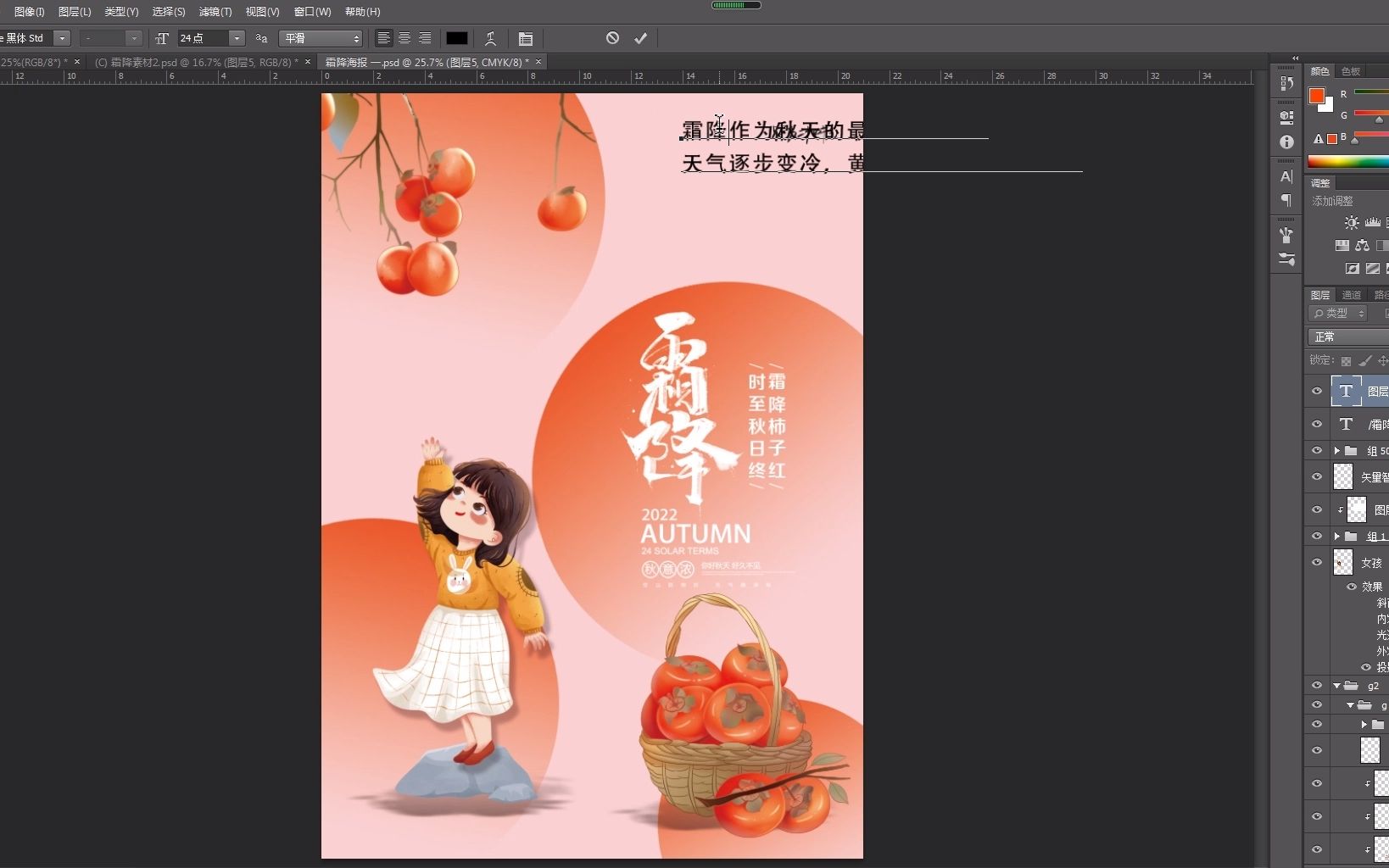Align text right in options bar
1389x868 pixels.
click(x=425, y=38)
